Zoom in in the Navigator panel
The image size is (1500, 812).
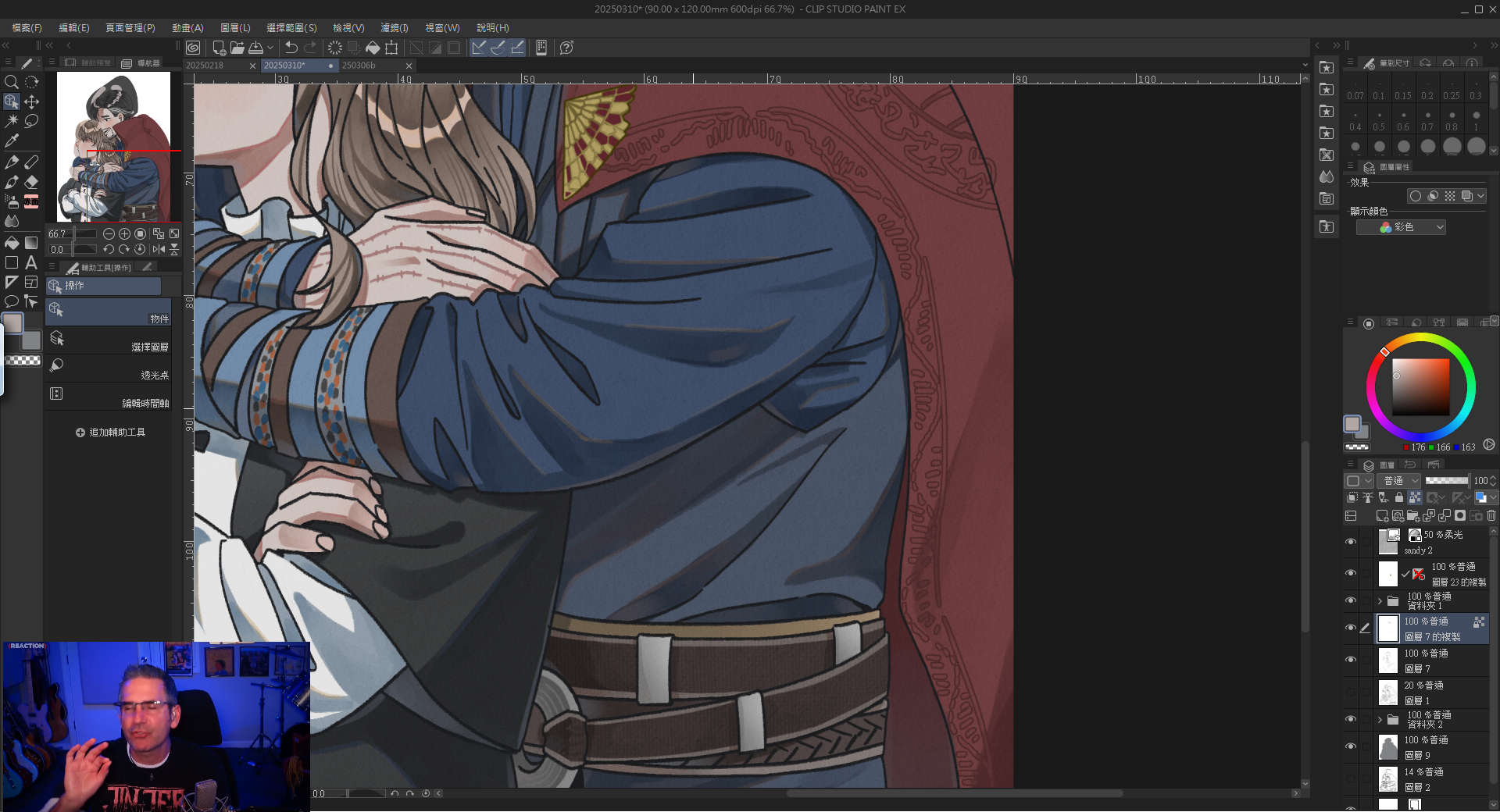click(124, 233)
